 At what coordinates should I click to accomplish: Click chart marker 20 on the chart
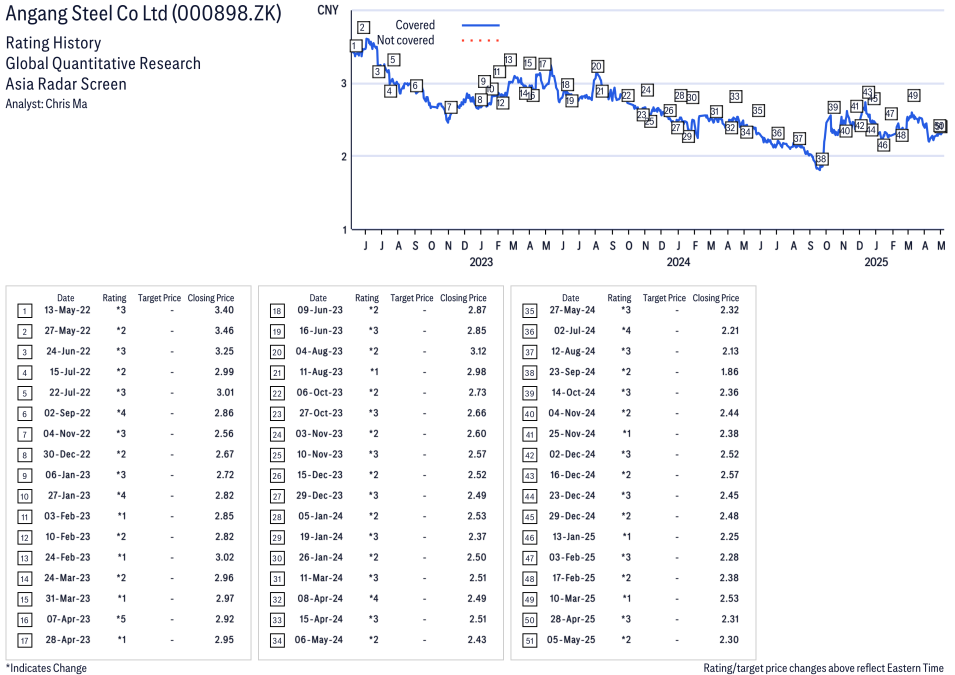[597, 66]
